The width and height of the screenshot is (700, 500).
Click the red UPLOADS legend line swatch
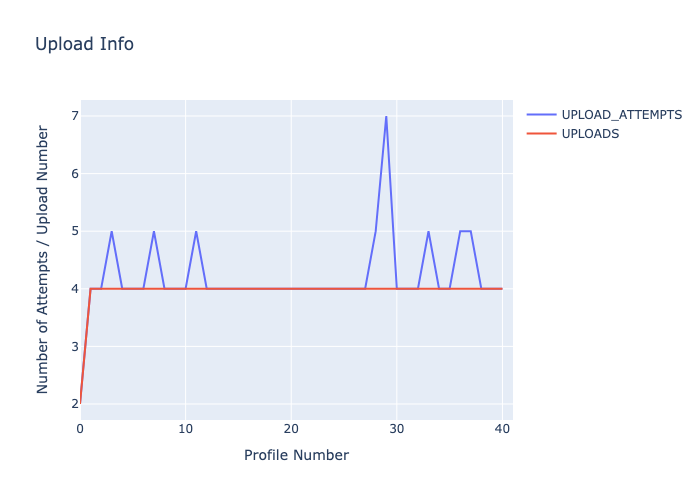[x=541, y=134]
